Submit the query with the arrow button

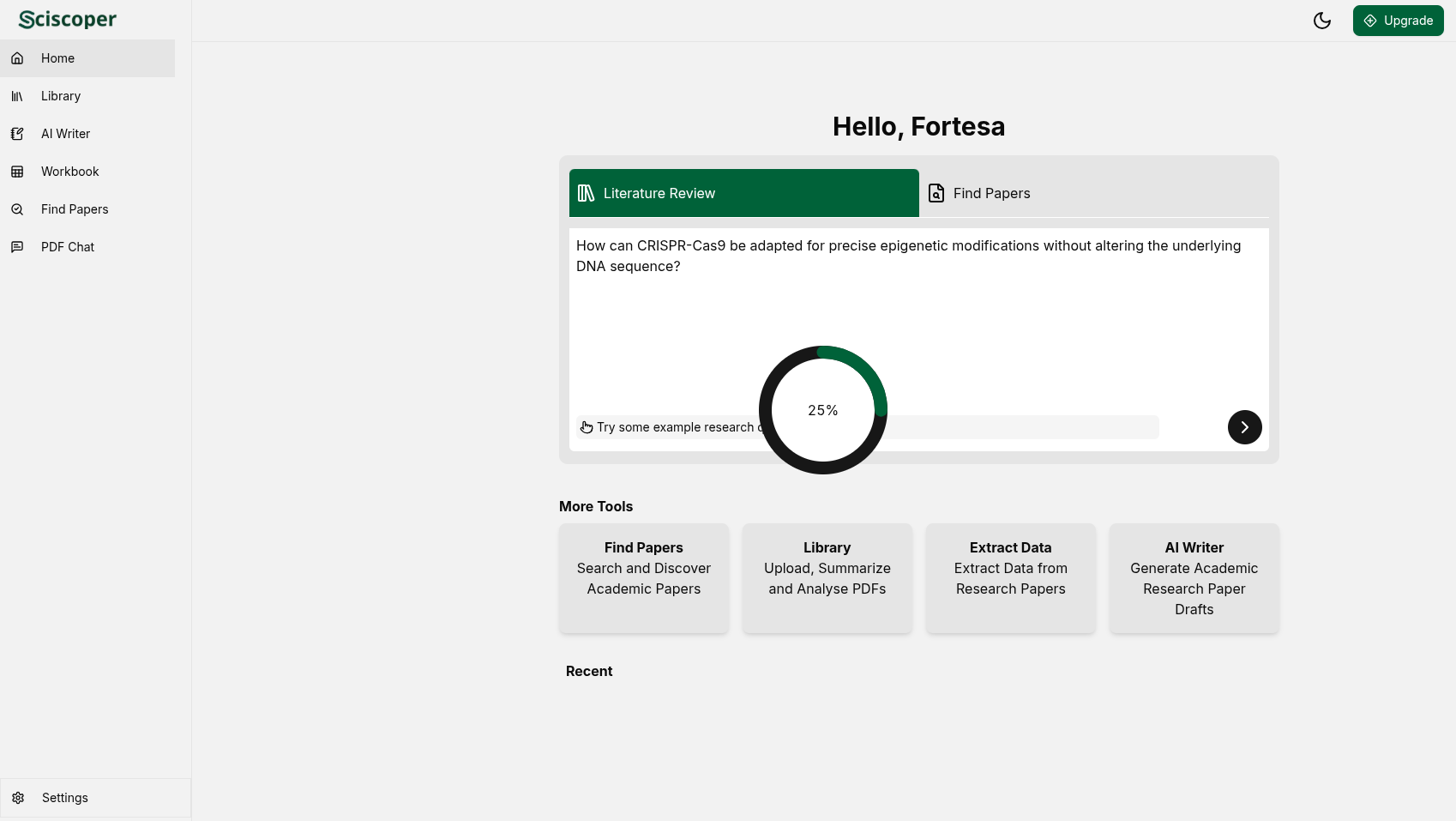point(1244,427)
